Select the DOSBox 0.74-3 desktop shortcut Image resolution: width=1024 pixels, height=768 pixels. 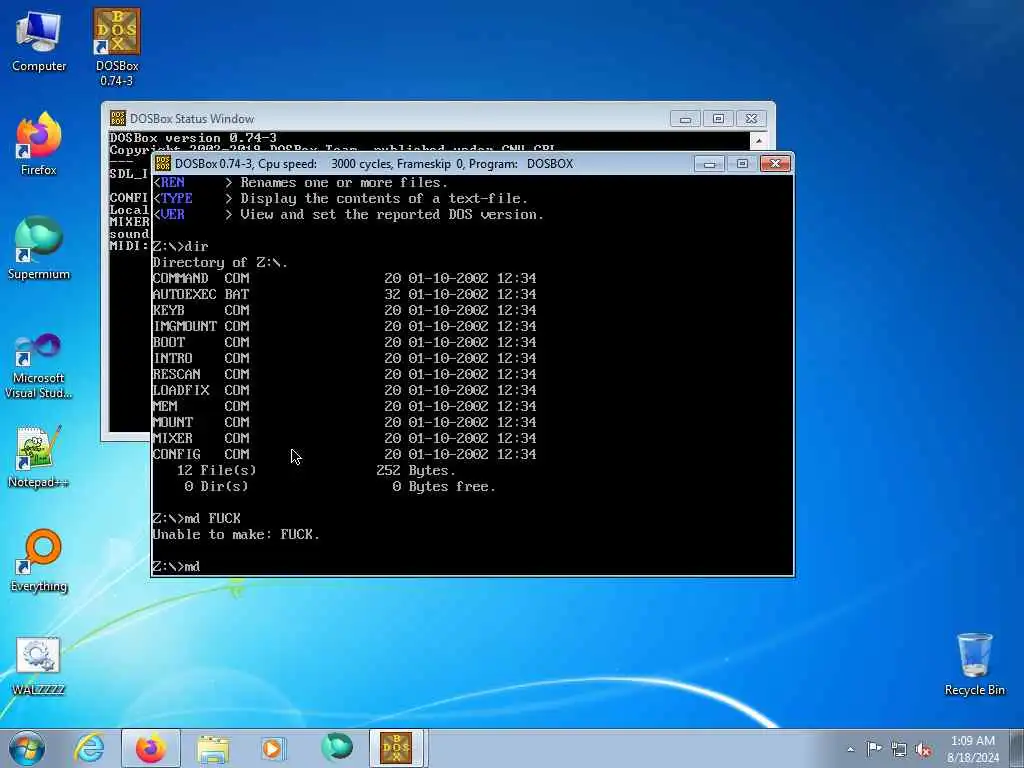pos(116,47)
